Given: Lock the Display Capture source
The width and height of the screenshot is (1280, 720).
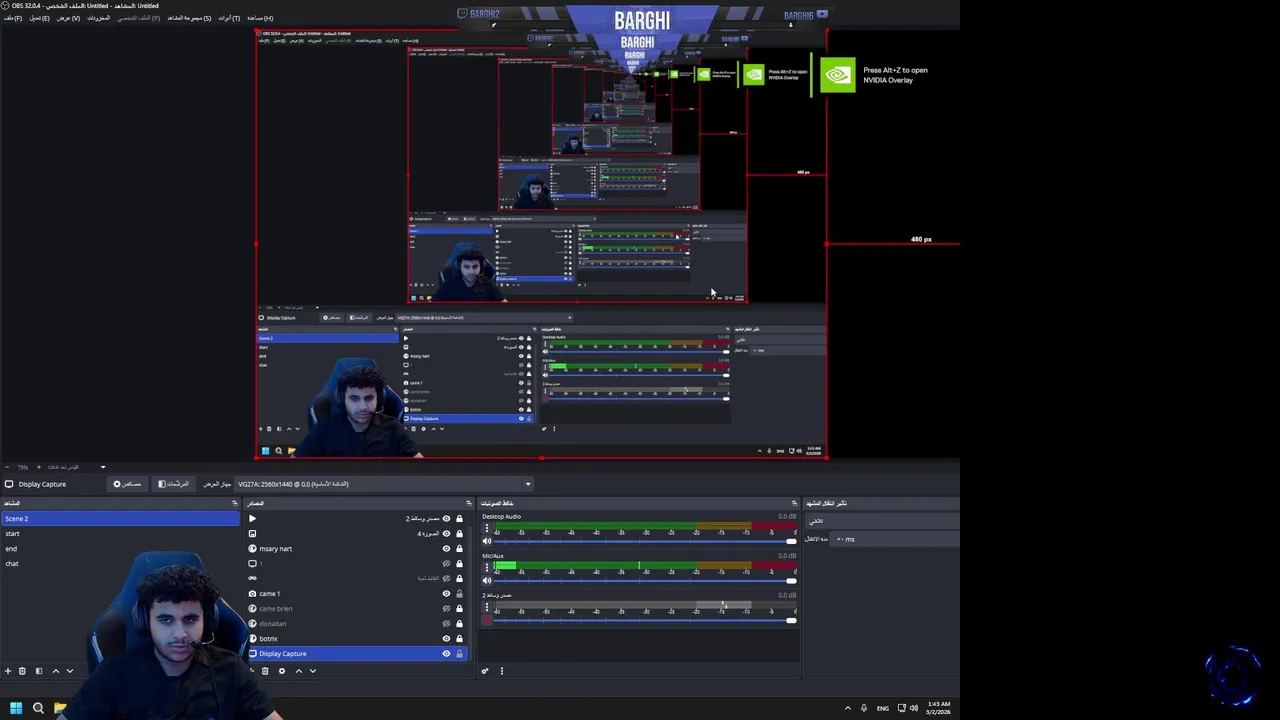Looking at the screenshot, I should 460,653.
